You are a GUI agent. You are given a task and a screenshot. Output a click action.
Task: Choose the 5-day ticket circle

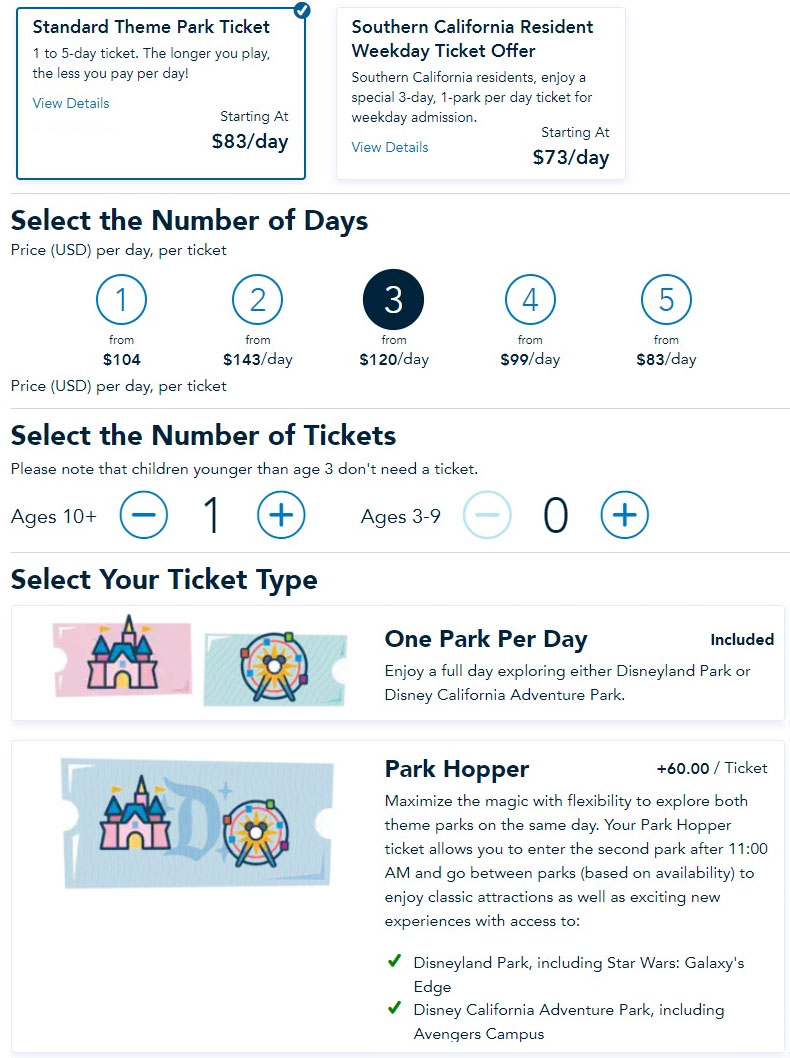[x=666, y=300]
